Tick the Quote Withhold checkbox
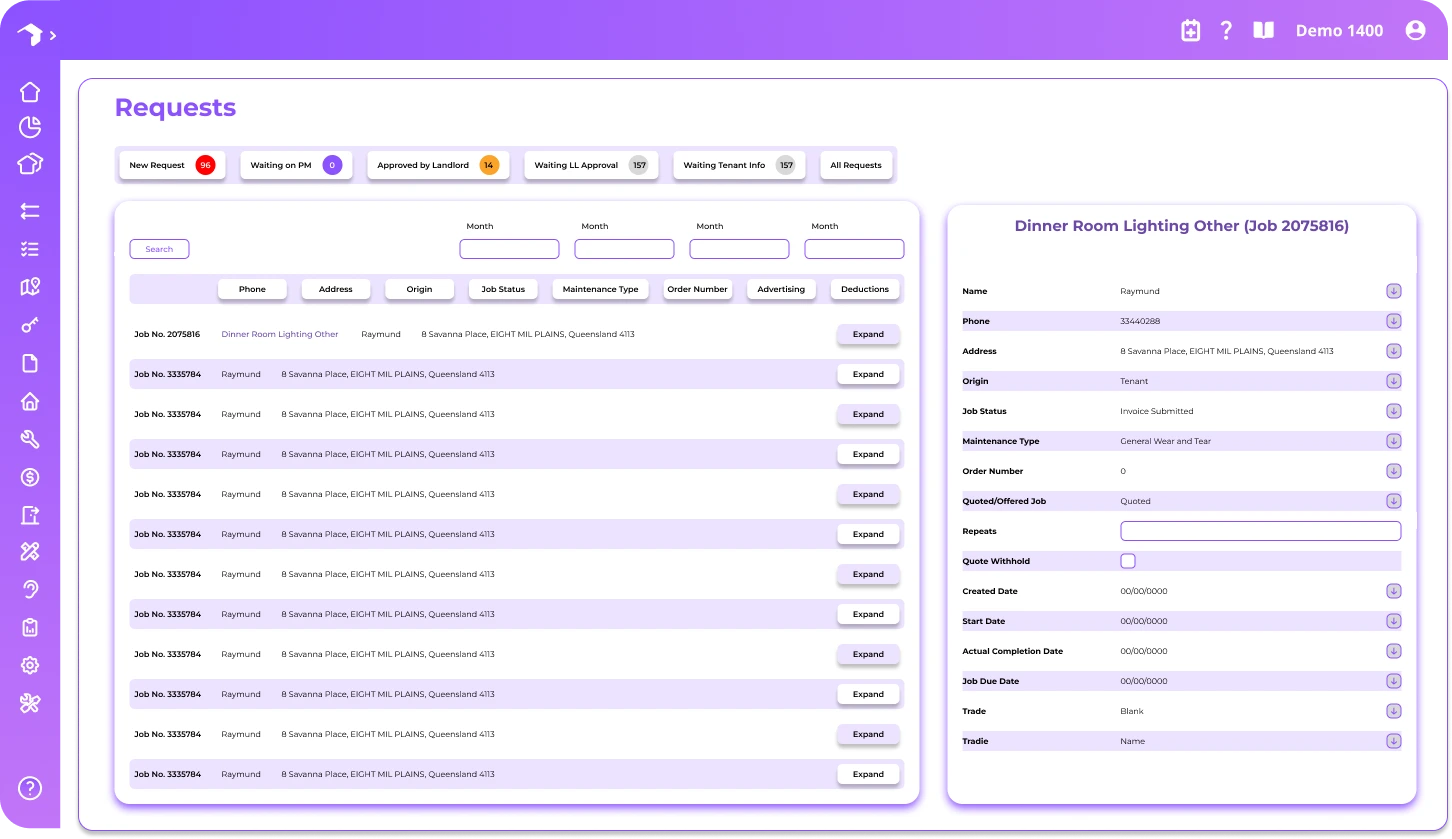The width and height of the screenshot is (1452, 839). (x=1128, y=561)
